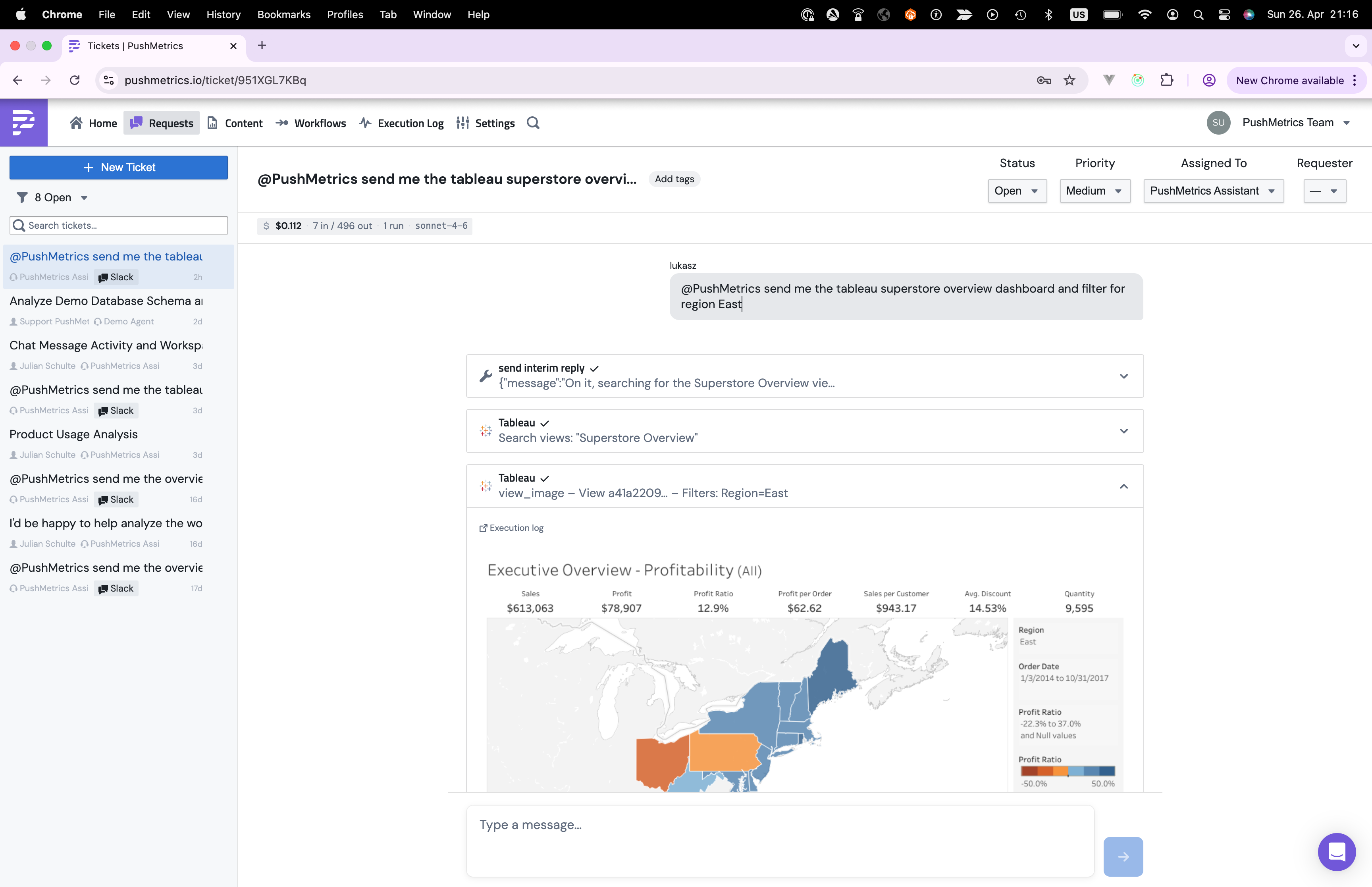Open Workflows navigation item
The image size is (1372, 887).
point(311,123)
